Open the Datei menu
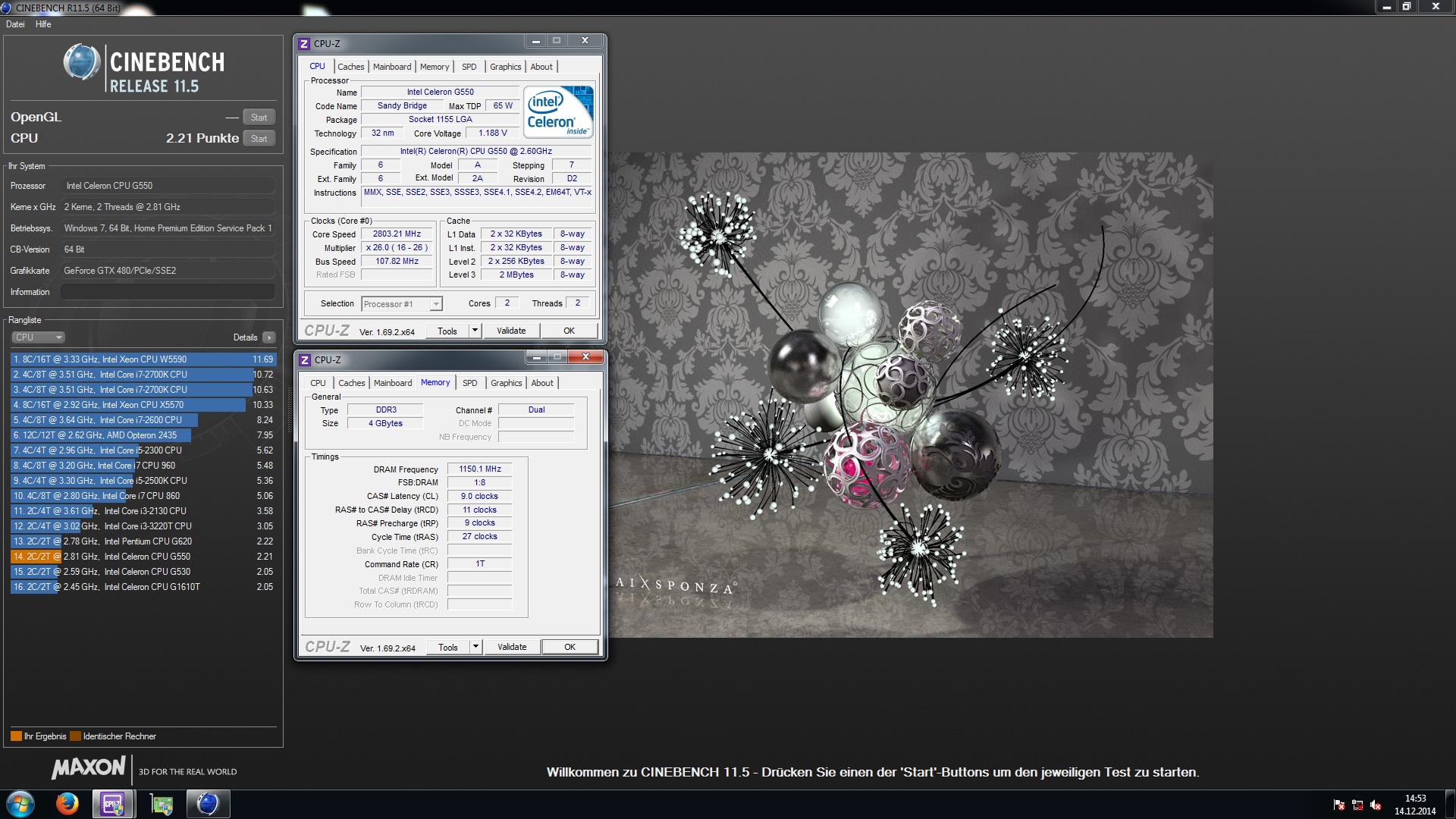This screenshot has width=1456, height=819. tap(15, 24)
